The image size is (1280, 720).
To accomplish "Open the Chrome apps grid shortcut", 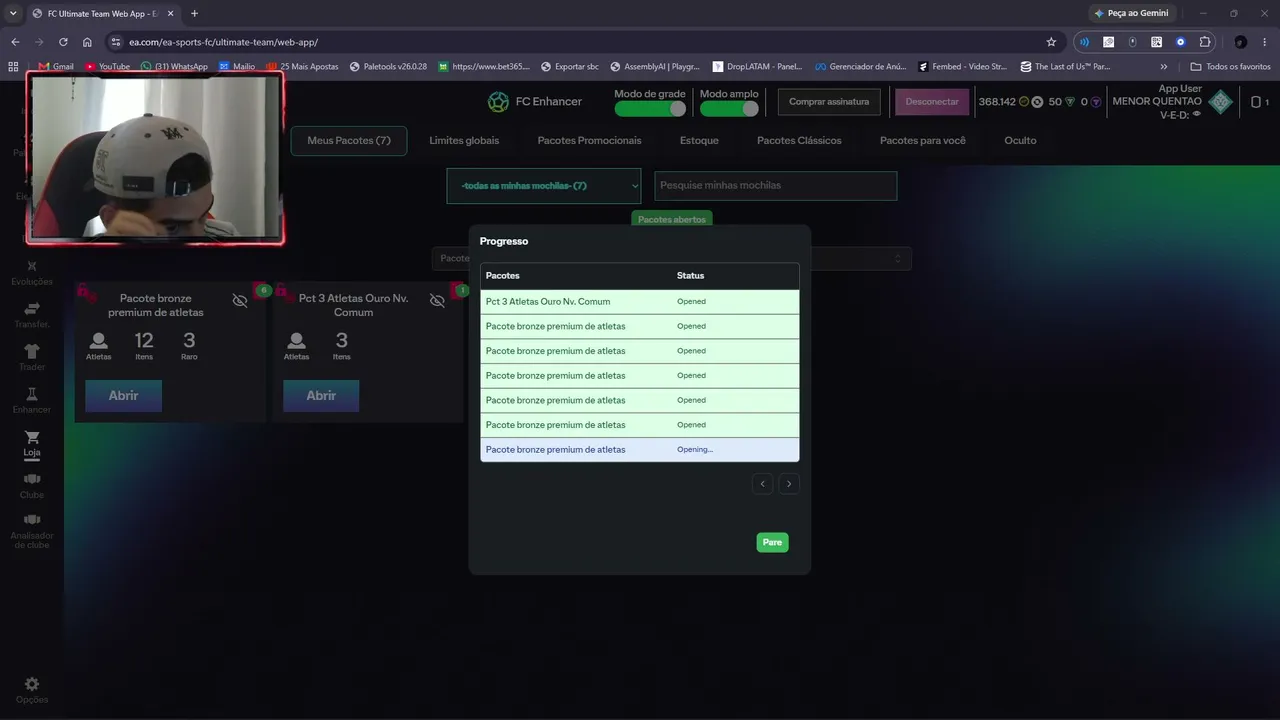I will point(13,67).
